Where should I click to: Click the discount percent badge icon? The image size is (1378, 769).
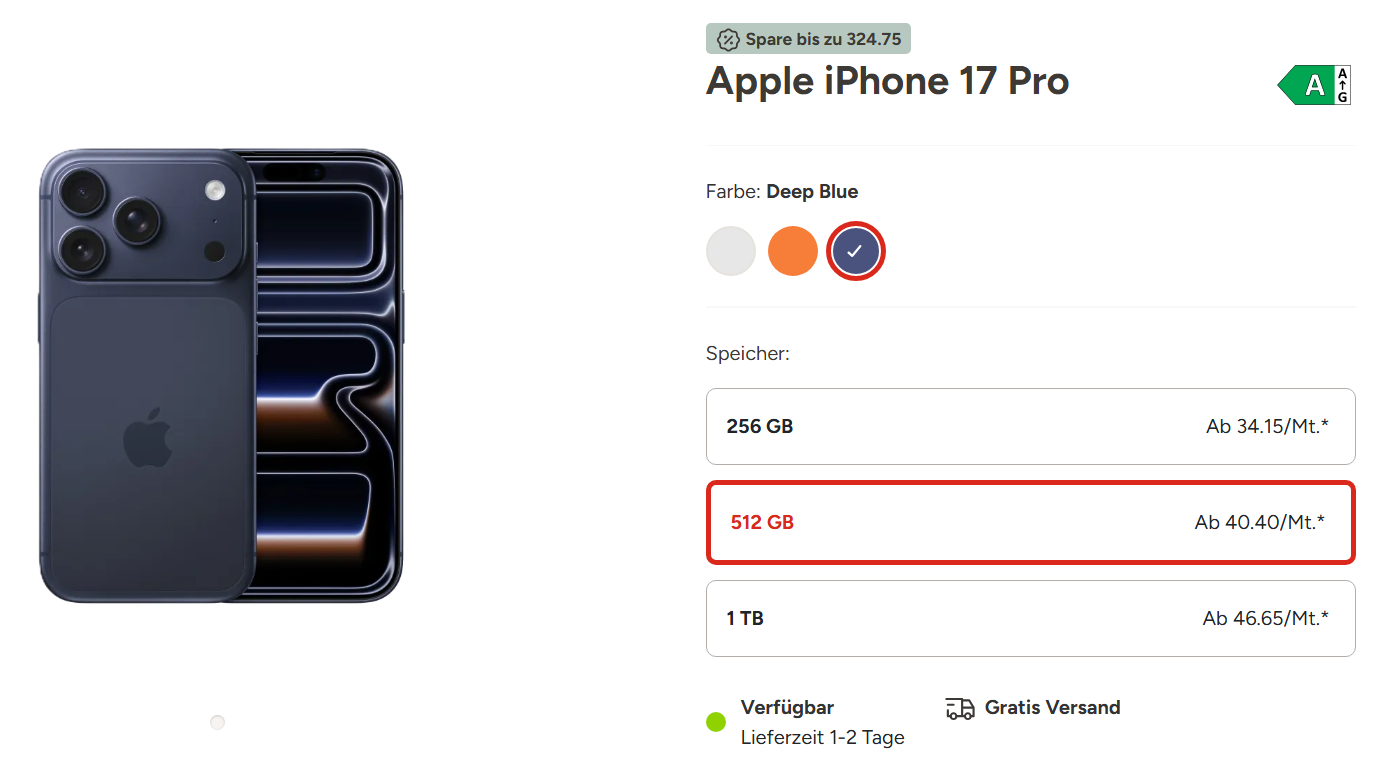(729, 40)
